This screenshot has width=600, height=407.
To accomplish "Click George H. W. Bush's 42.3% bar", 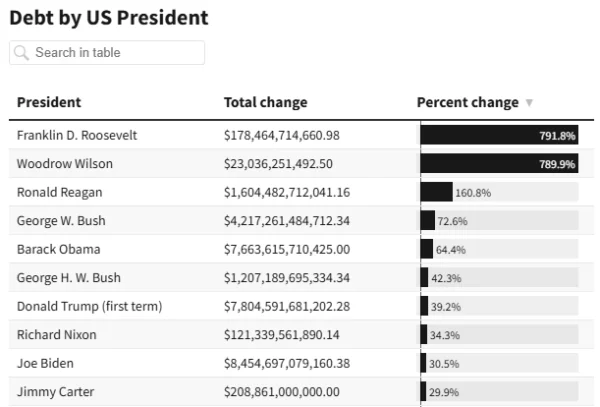I will point(425,278).
